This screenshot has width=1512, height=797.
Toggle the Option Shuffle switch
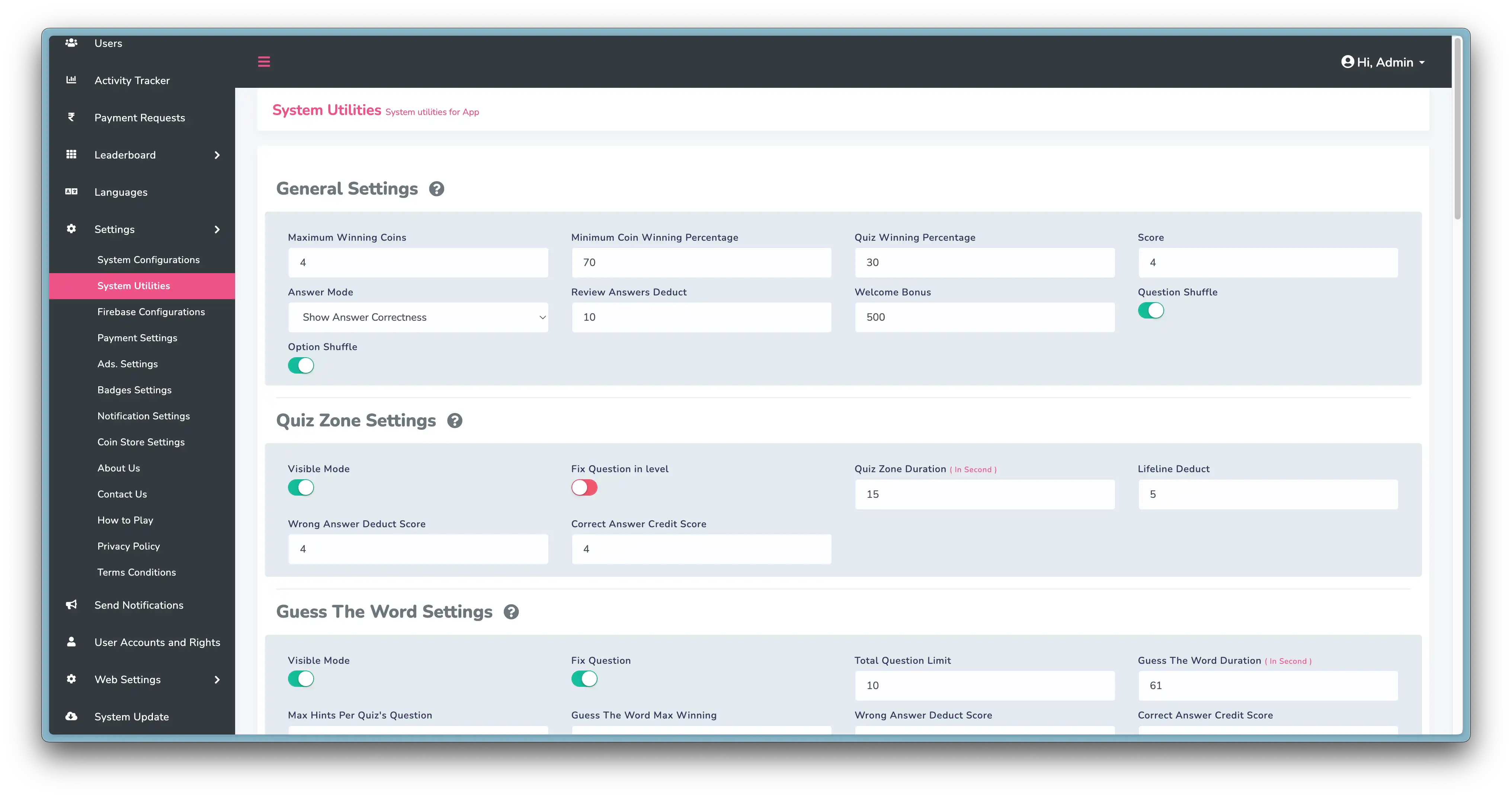point(301,366)
